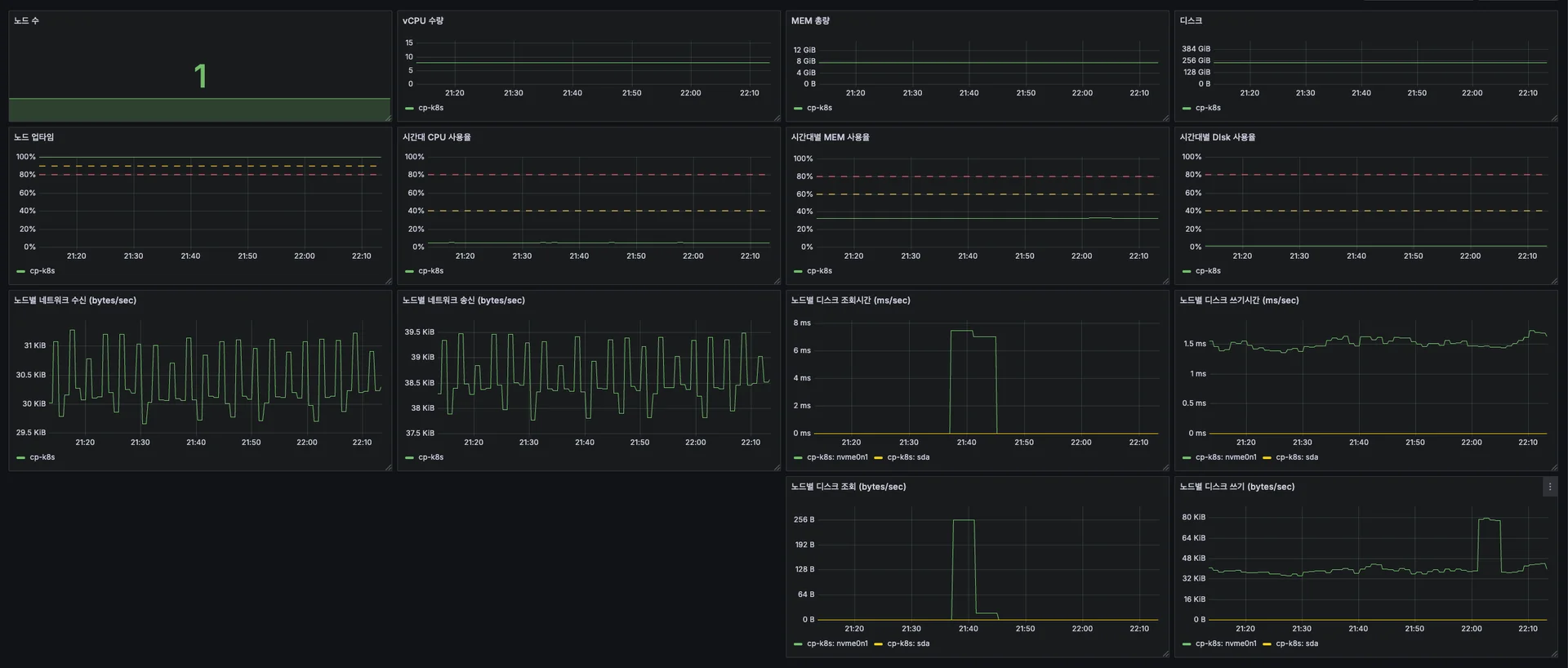This screenshot has width=1568, height=668.
Task: Click the 노드별 디스크 조회 (bytes/sec) panel title
Action: pyautogui.click(x=848, y=487)
